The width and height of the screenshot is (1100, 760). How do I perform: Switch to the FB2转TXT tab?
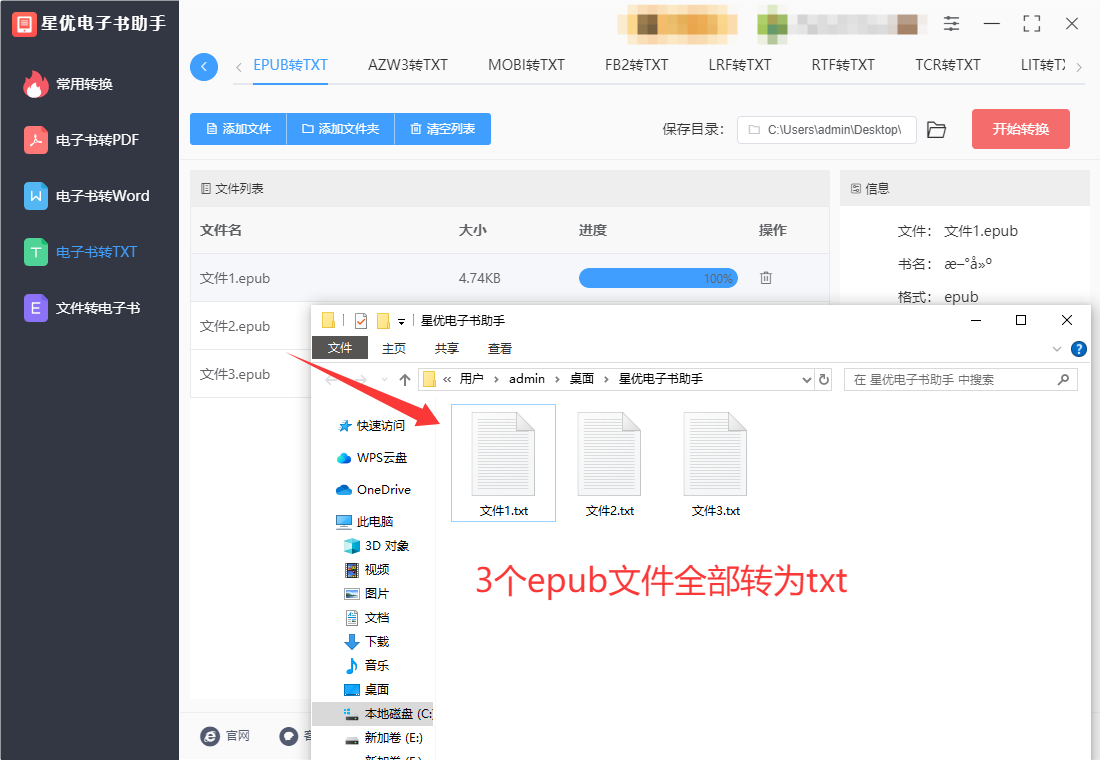click(x=636, y=65)
